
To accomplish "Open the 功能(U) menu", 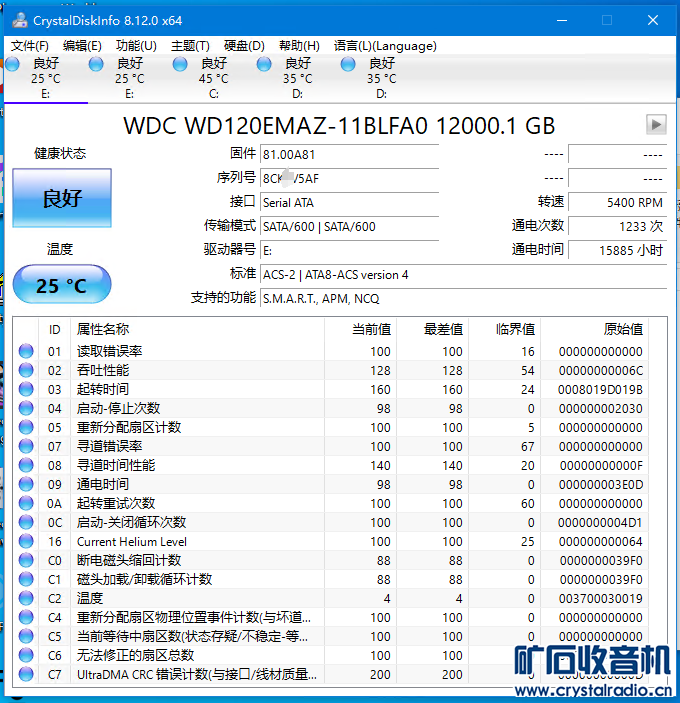I will 136,46.
